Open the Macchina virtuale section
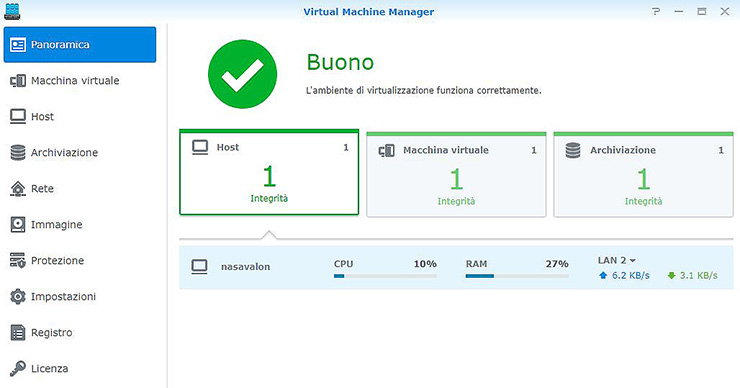The height and width of the screenshot is (388, 740). (x=80, y=81)
